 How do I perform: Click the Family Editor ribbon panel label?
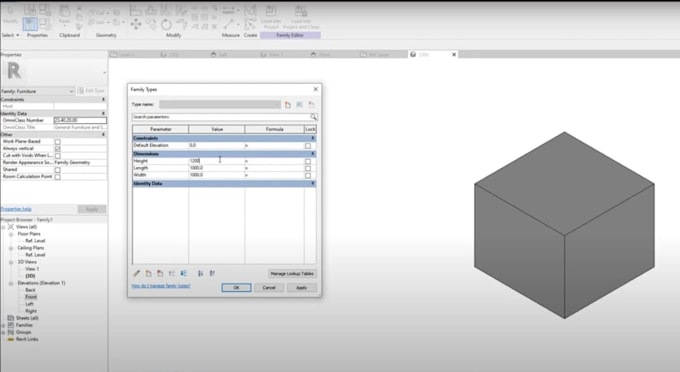coord(290,35)
